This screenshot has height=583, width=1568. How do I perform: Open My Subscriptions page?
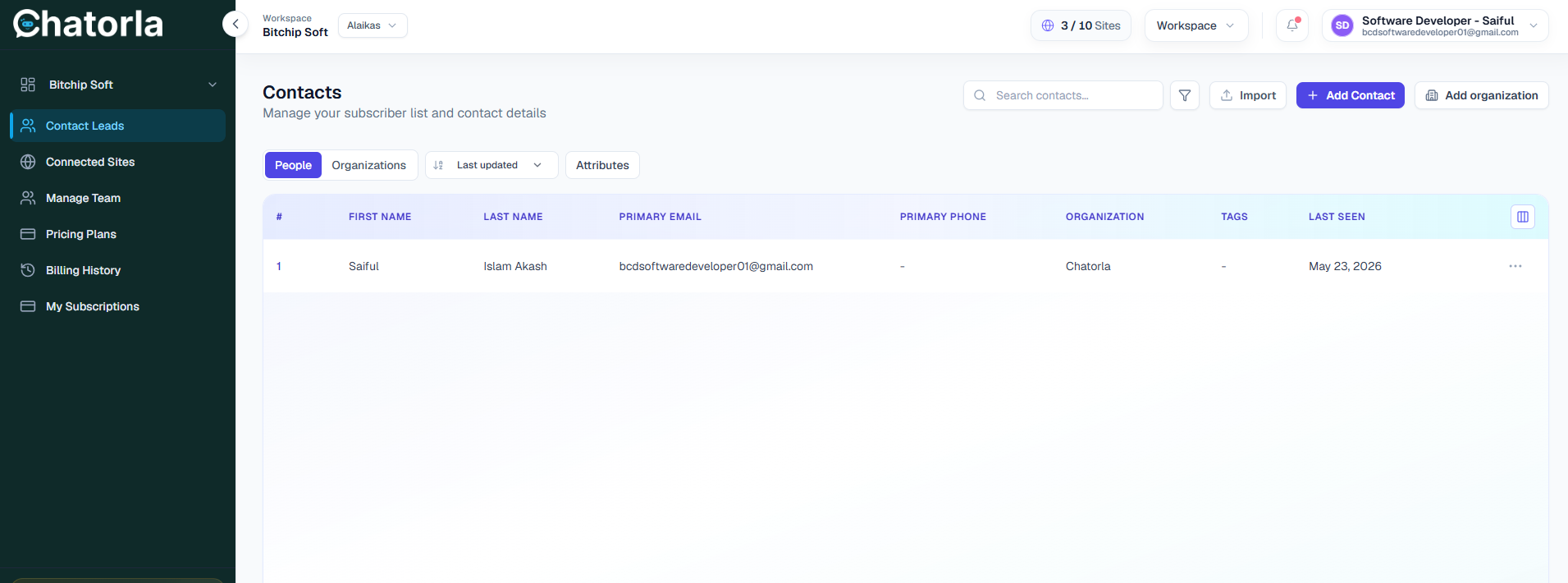117,306
